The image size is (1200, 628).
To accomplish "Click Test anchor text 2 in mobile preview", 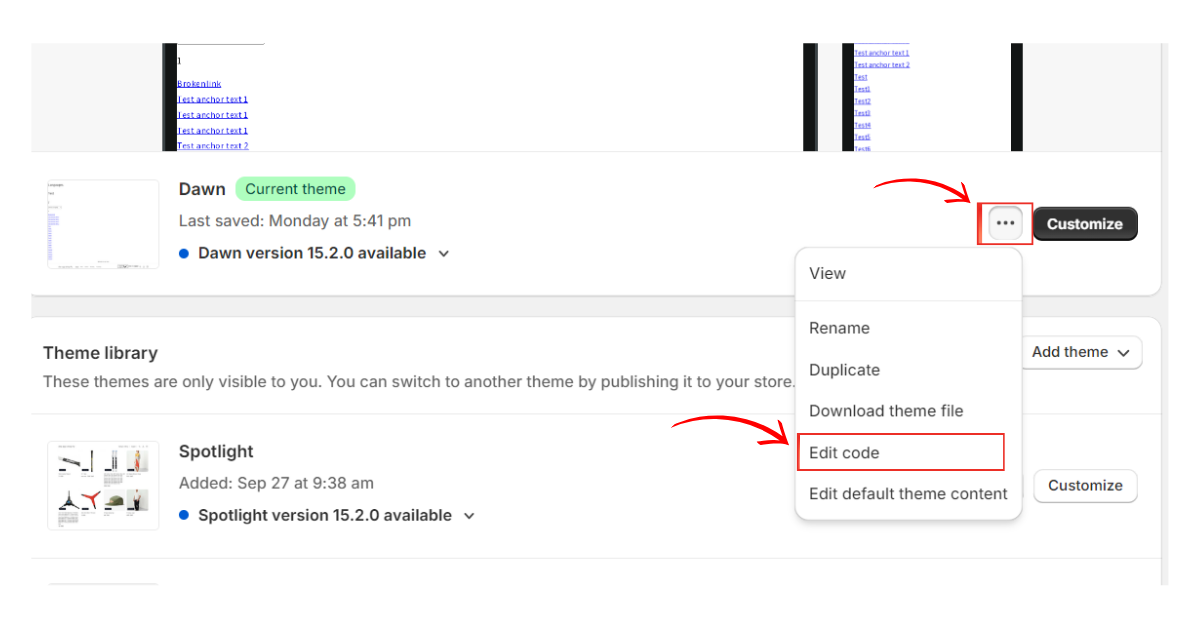I will (881, 65).
